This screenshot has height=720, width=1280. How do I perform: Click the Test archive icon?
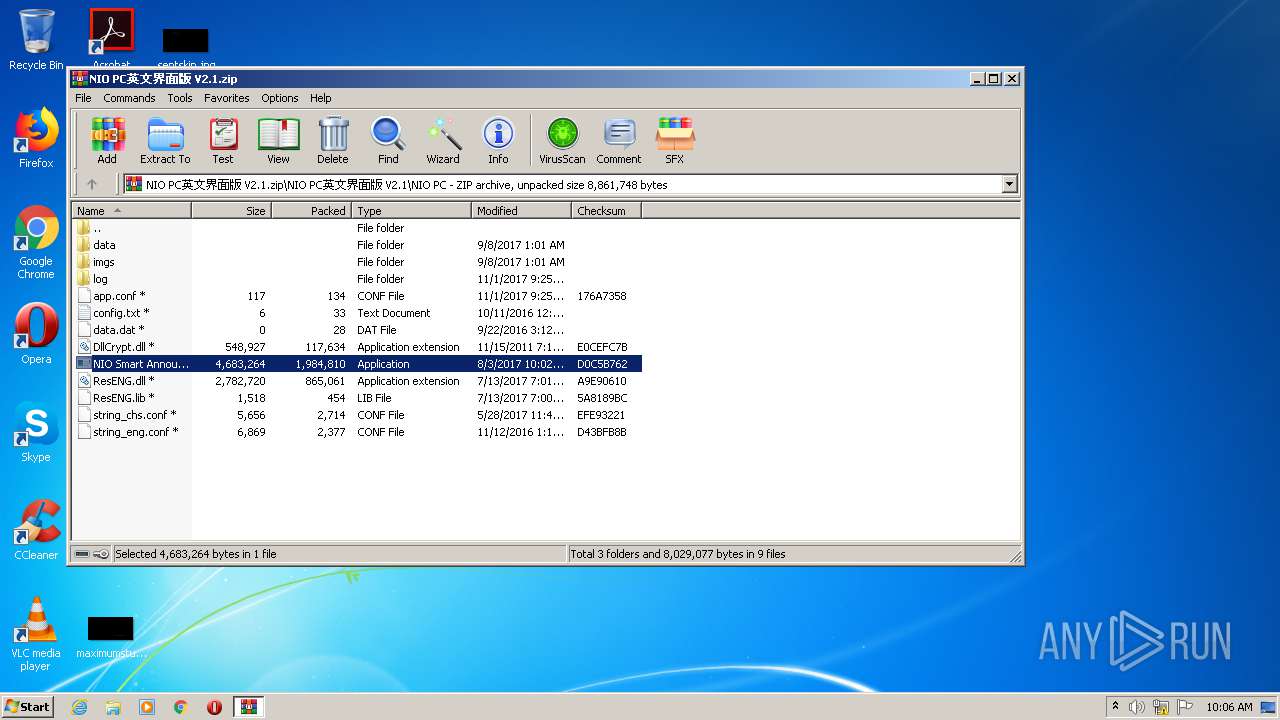(x=223, y=140)
